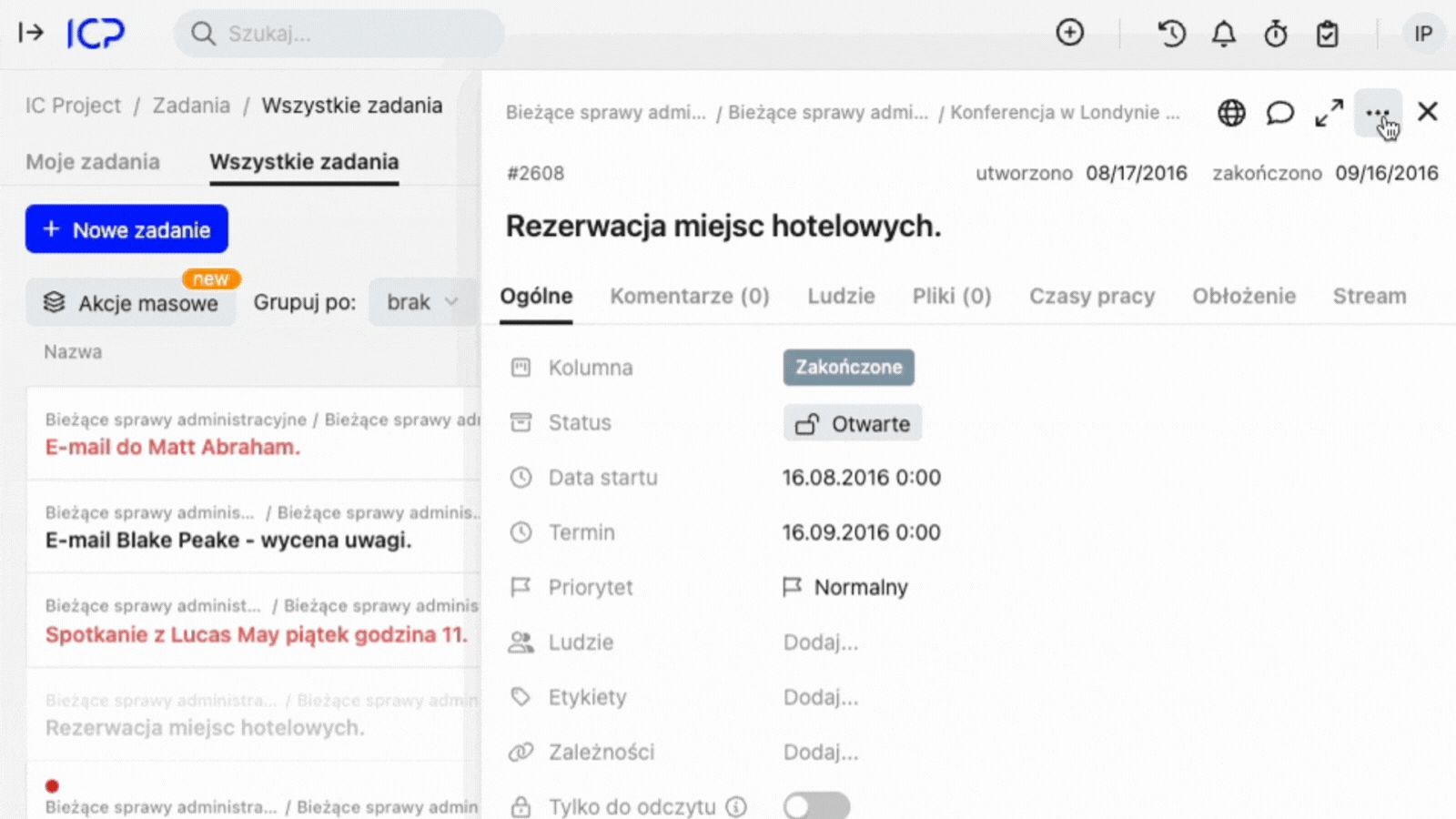
Task: Open the chat bubble icon on the task panel
Action: tap(1279, 113)
